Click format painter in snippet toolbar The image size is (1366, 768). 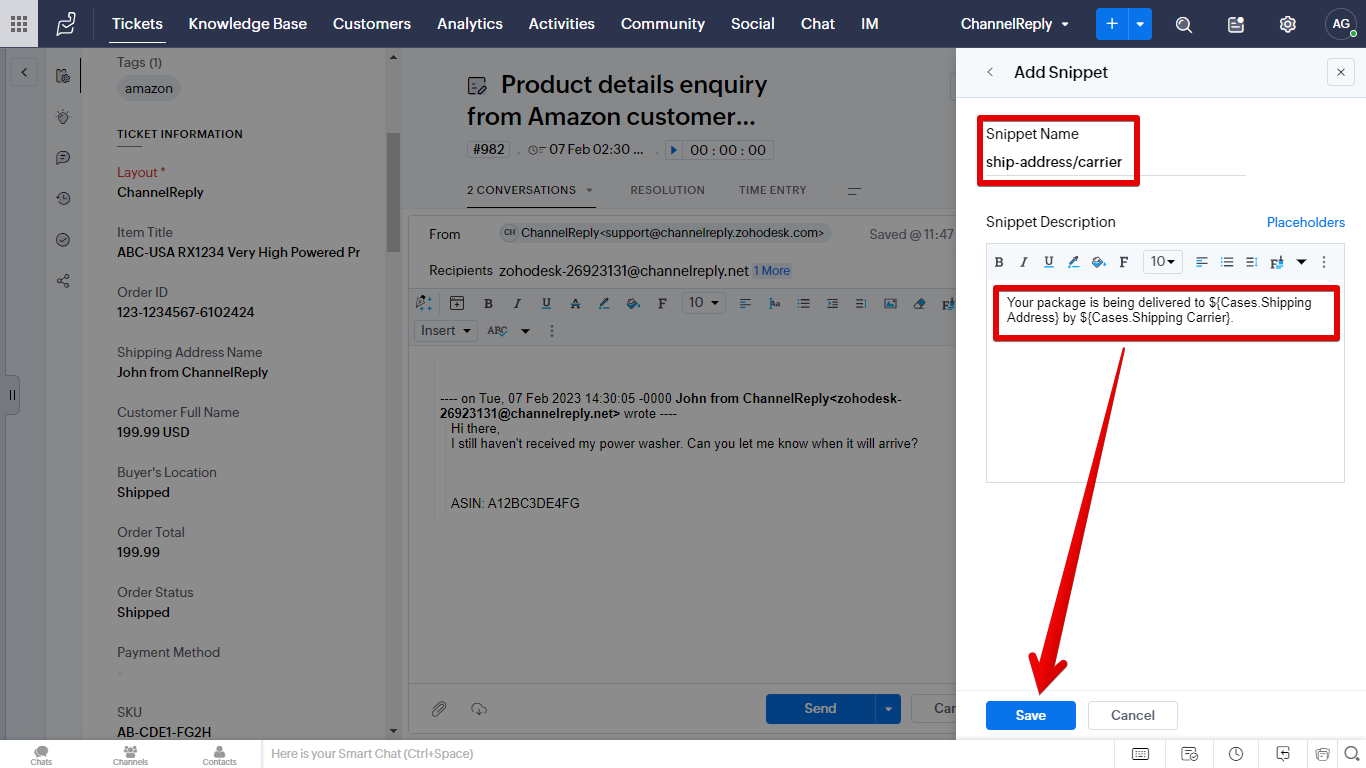pos(1276,262)
